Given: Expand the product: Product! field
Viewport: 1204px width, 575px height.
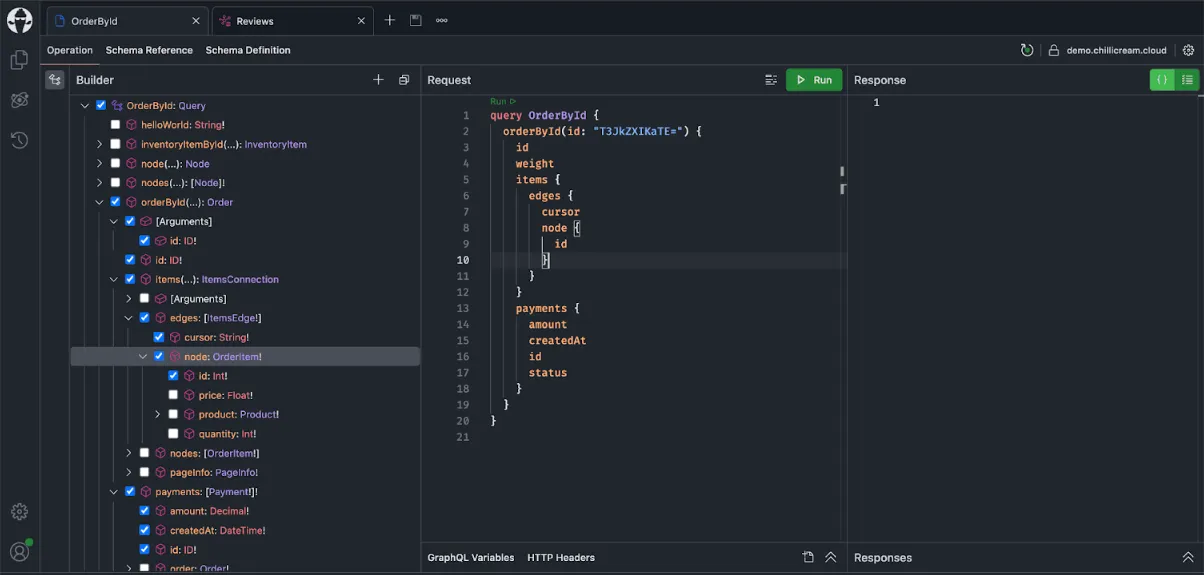Looking at the screenshot, I should click(x=158, y=414).
